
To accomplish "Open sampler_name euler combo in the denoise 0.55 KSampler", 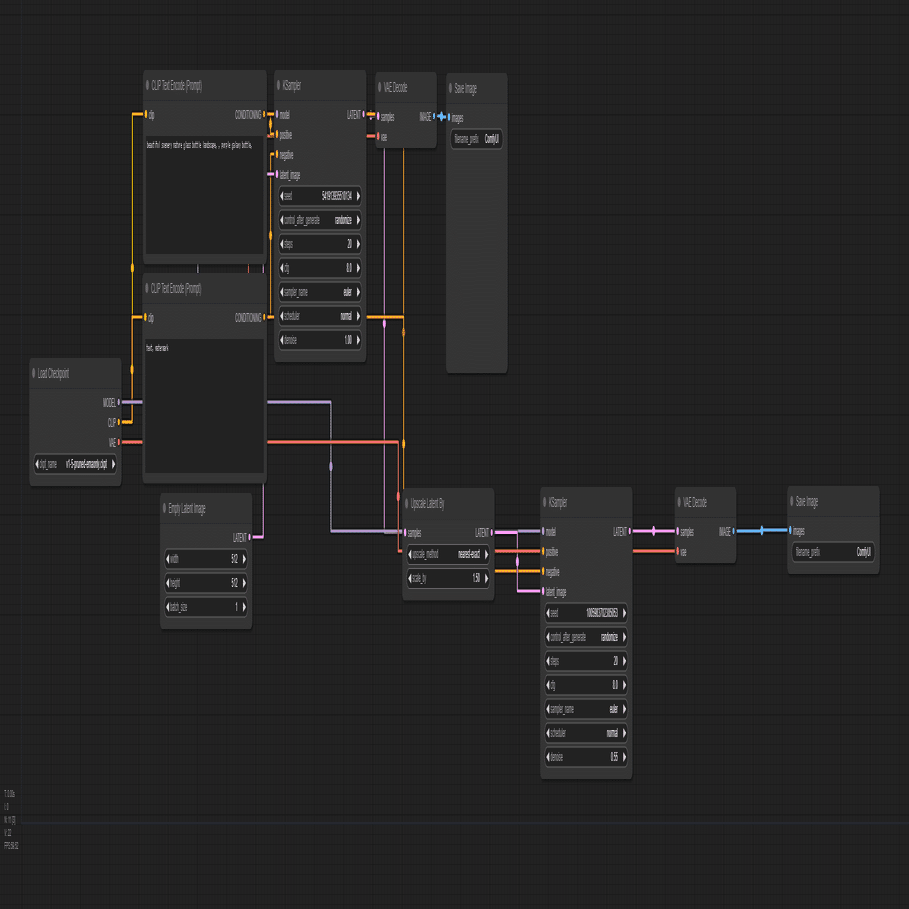I will pos(586,708).
